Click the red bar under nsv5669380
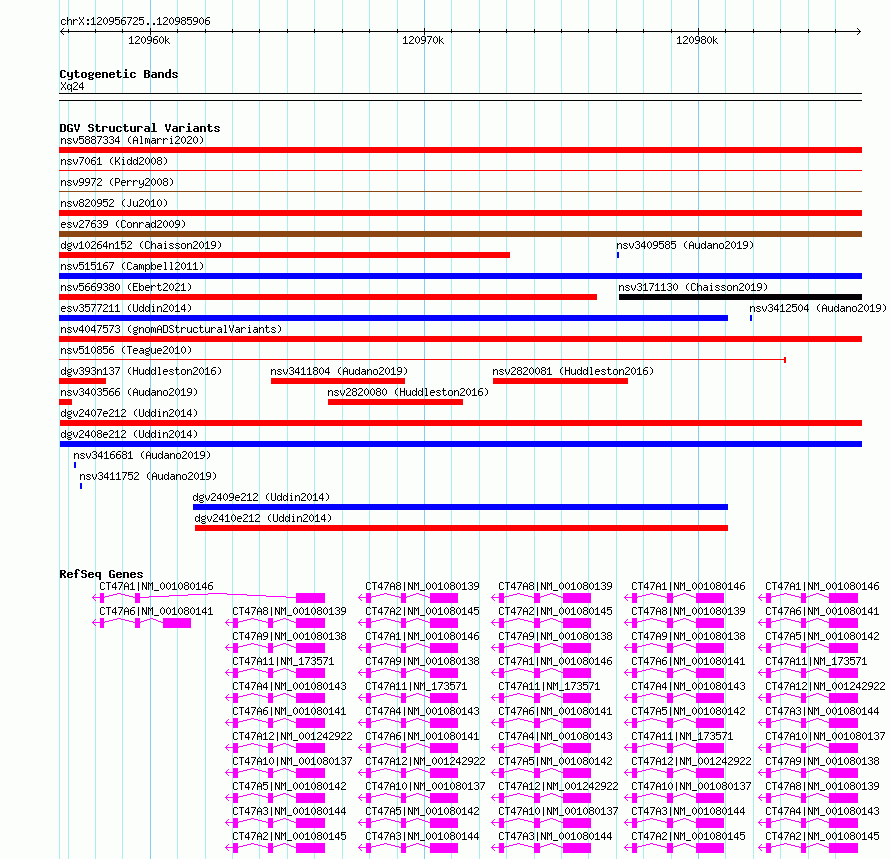 (x=328, y=297)
